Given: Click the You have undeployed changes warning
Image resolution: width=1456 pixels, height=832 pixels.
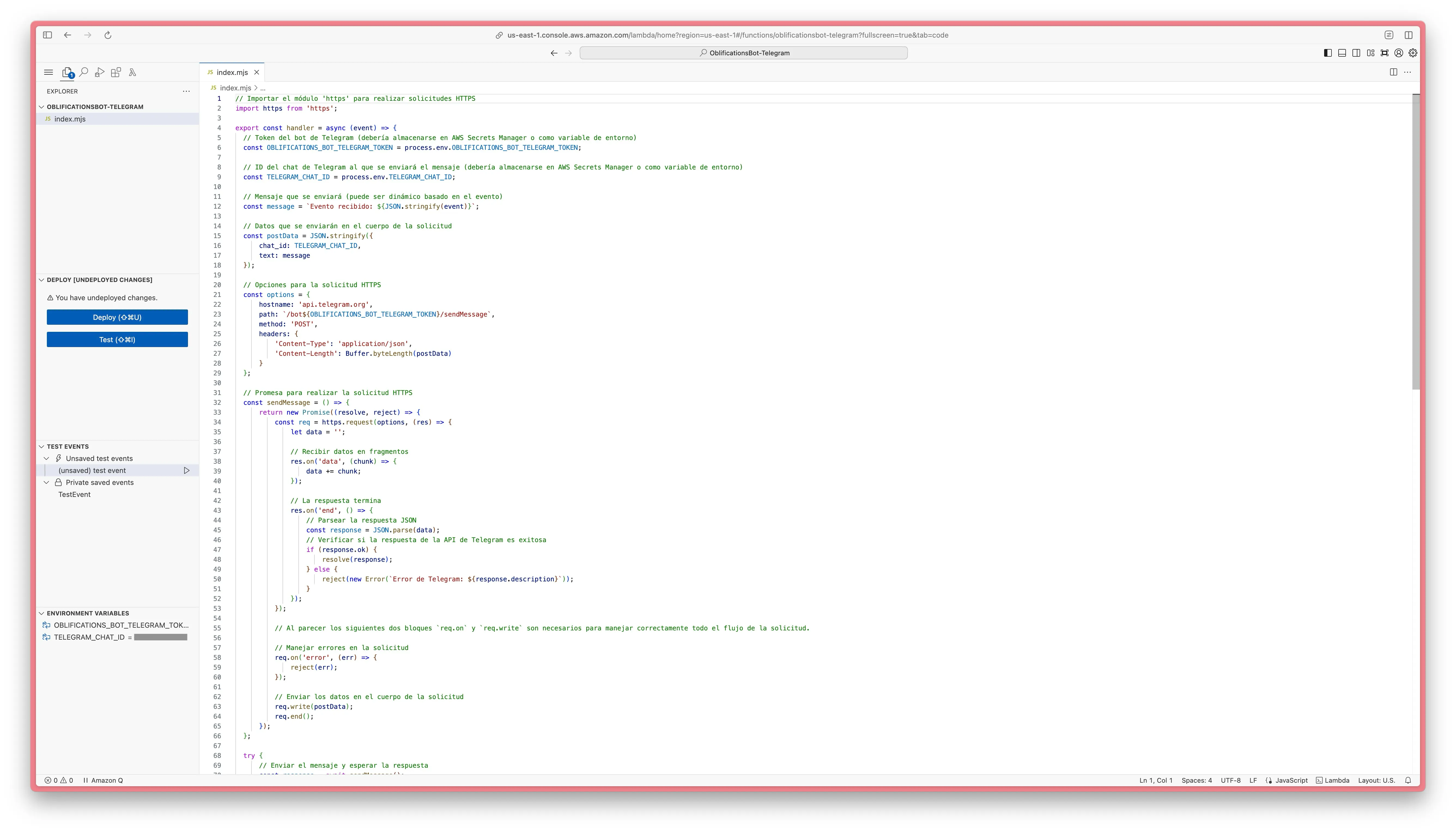Looking at the screenshot, I should pos(102,298).
